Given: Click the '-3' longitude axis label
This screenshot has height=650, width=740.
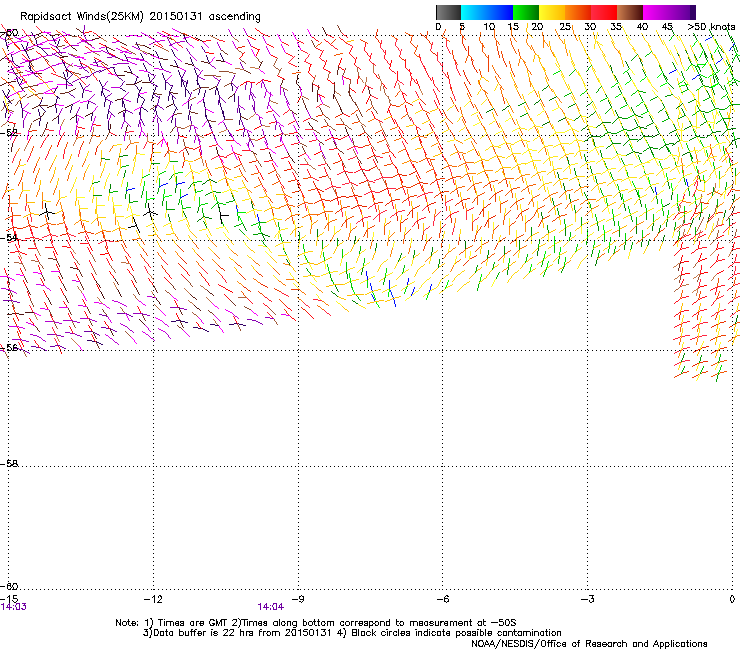Looking at the screenshot, I should [587, 599].
